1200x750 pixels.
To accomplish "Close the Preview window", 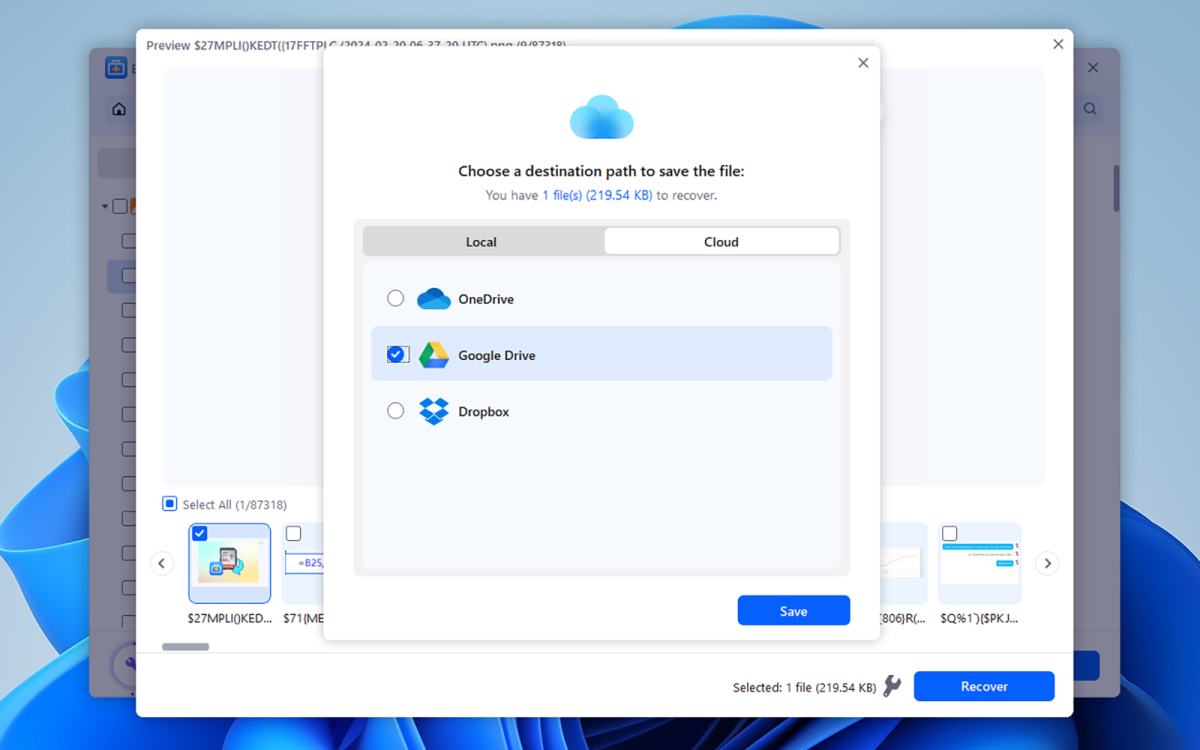I will (1058, 44).
